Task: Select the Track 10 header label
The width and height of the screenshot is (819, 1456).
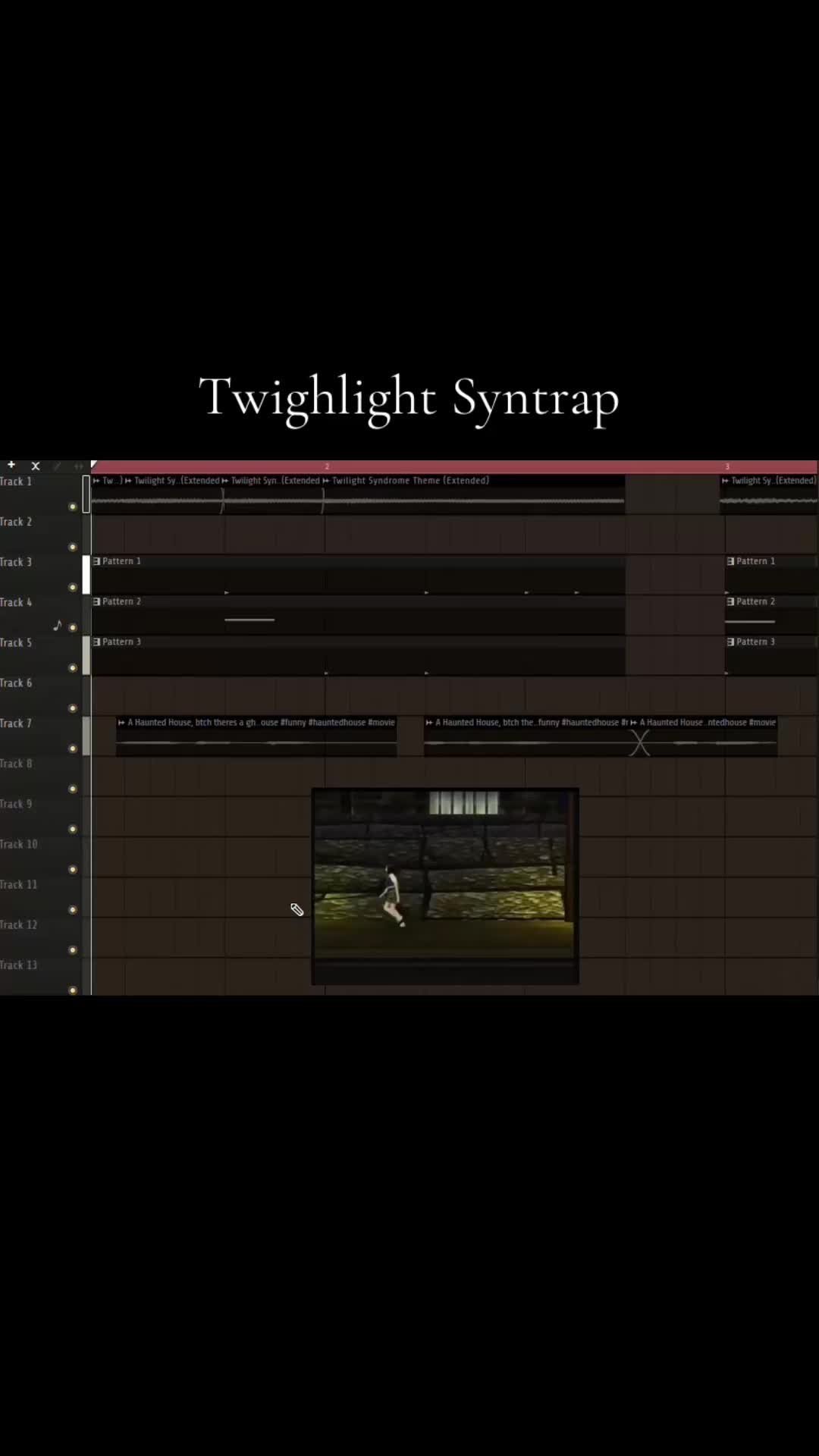Action: (18, 844)
